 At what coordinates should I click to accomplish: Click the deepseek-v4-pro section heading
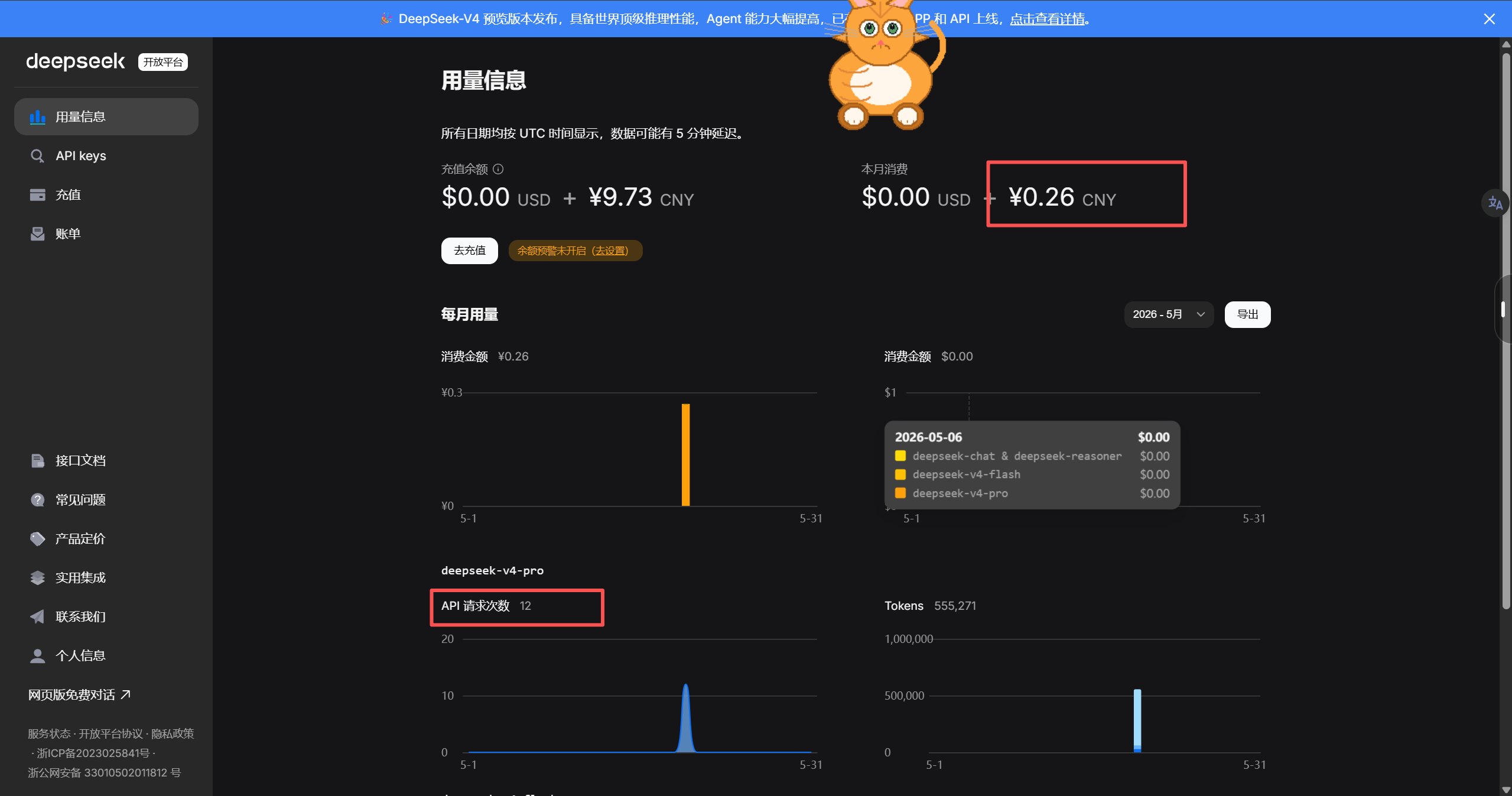point(492,570)
